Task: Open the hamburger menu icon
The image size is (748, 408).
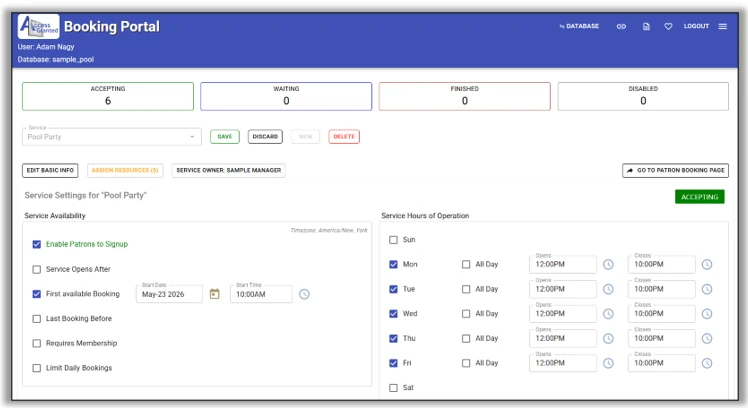Action: [x=722, y=26]
